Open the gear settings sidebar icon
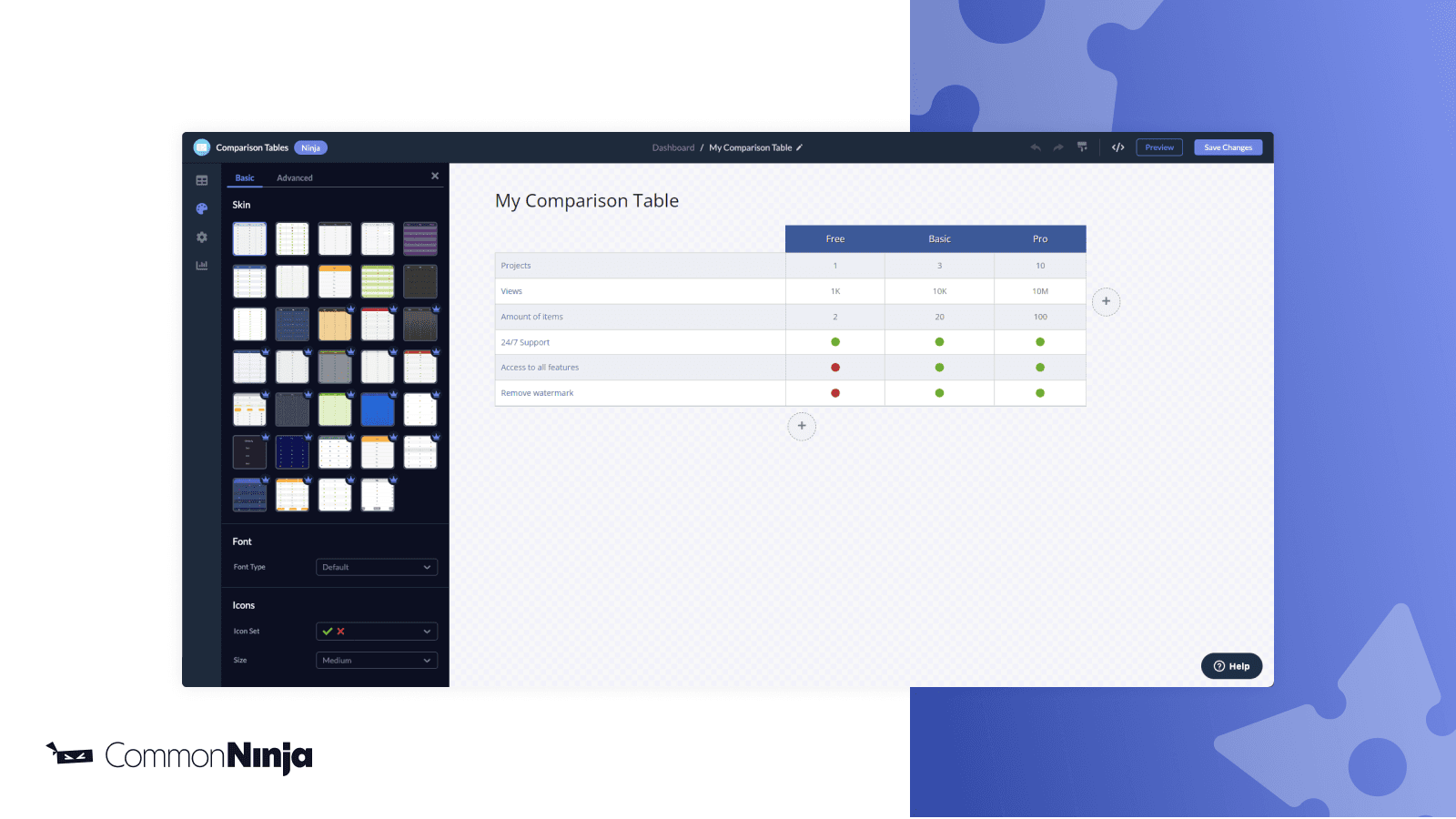 (202, 238)
